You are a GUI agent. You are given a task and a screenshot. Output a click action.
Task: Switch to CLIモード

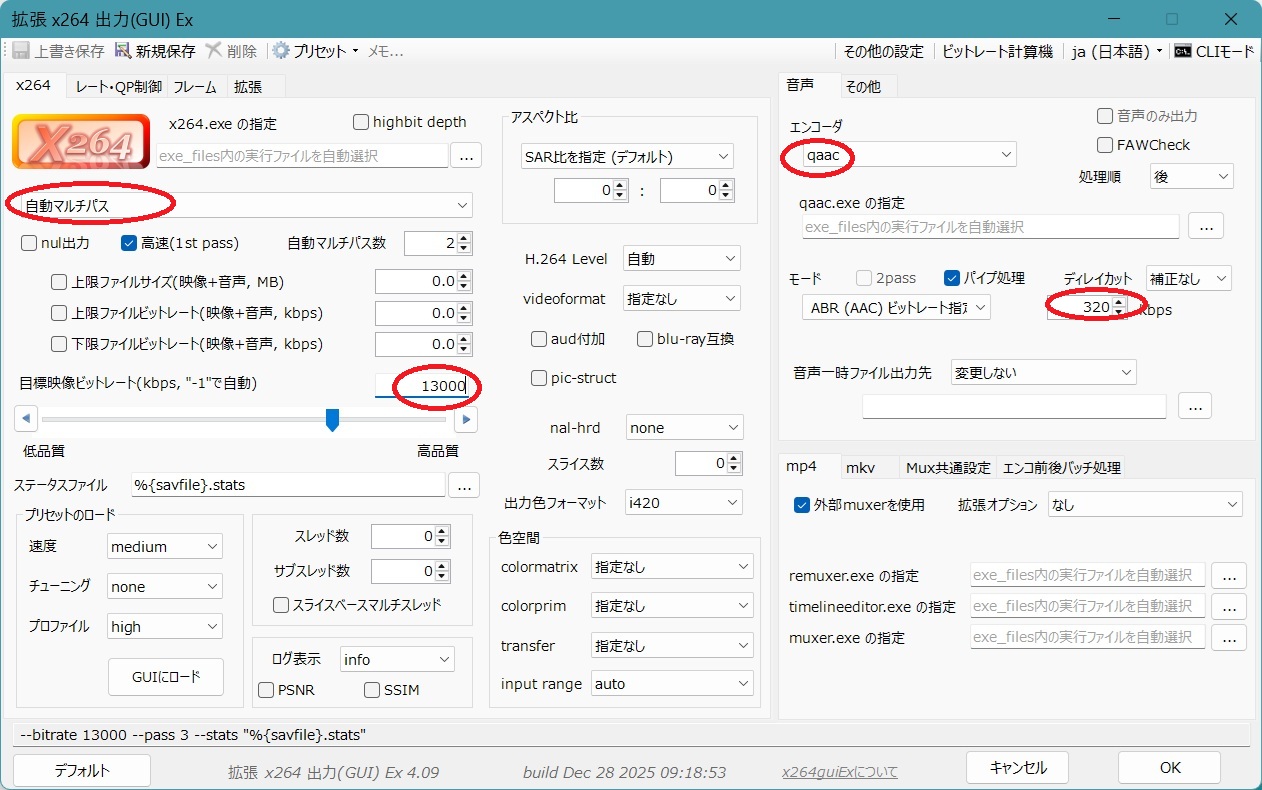click(x=1213, y=51)
